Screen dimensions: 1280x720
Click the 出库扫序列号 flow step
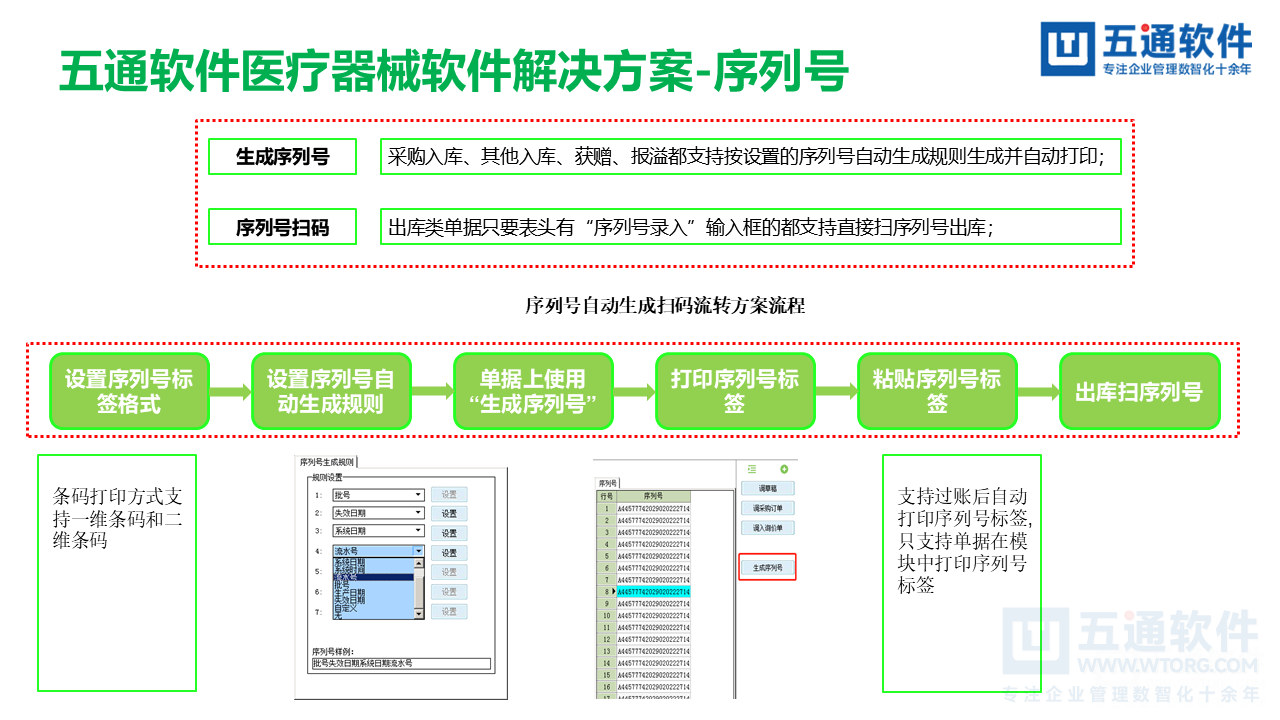click(x=1139, y=390)
